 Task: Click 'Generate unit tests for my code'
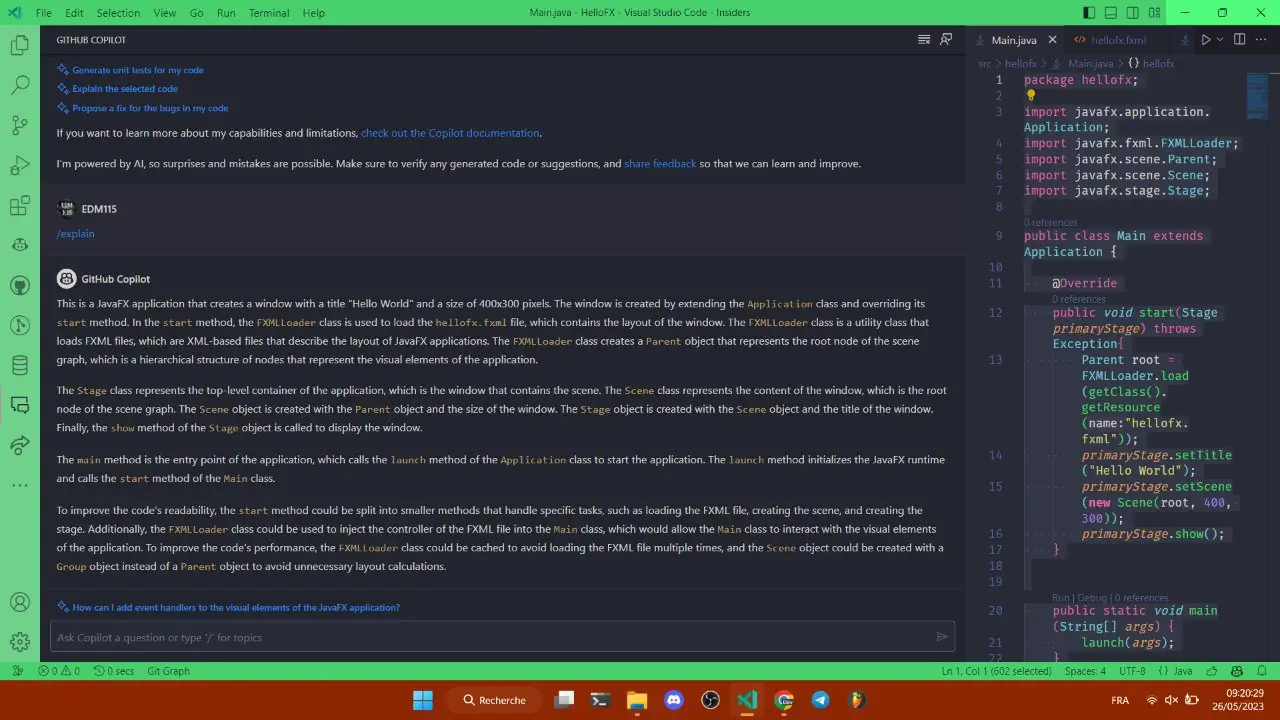click(138, 70)
